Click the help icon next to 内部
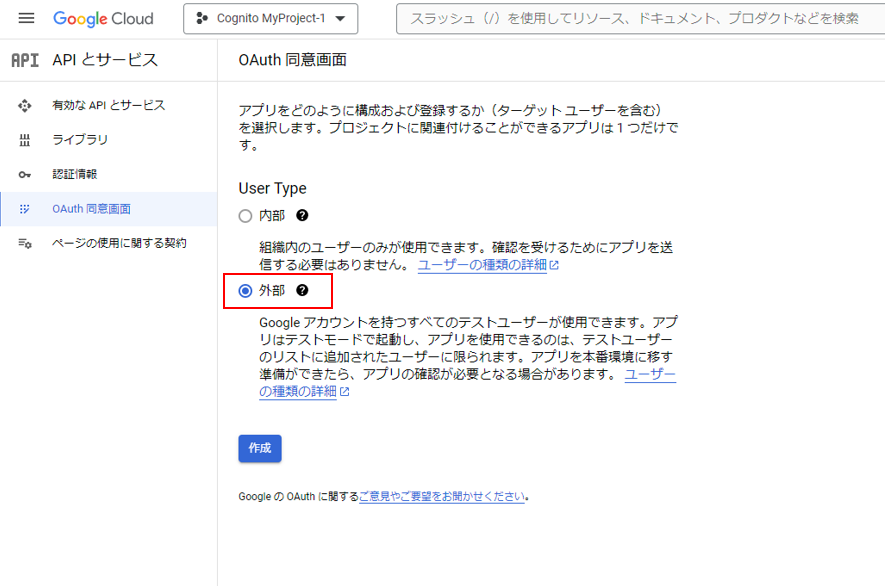 click(x=303, y=215)
